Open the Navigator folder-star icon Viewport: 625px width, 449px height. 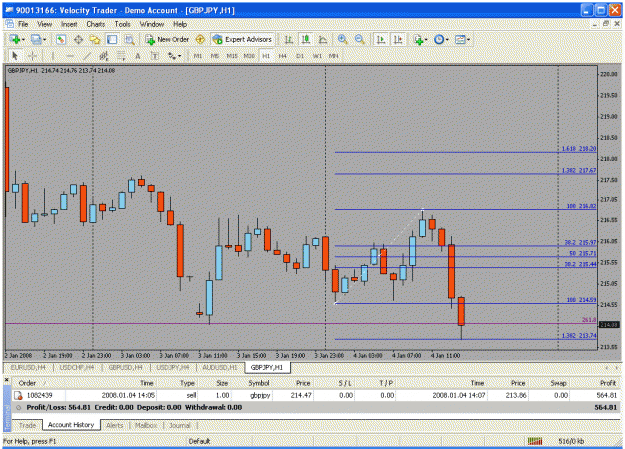[95, 39]
